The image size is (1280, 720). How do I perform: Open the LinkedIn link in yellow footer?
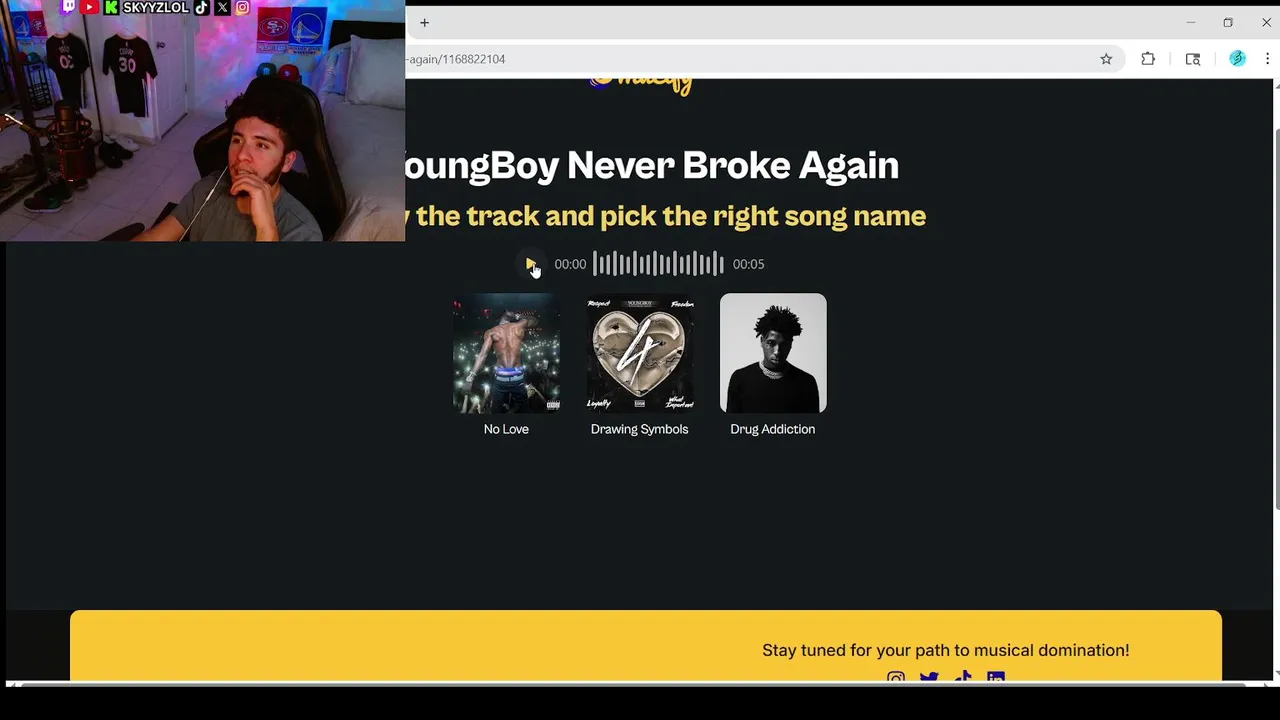click(x=996, y=679)
